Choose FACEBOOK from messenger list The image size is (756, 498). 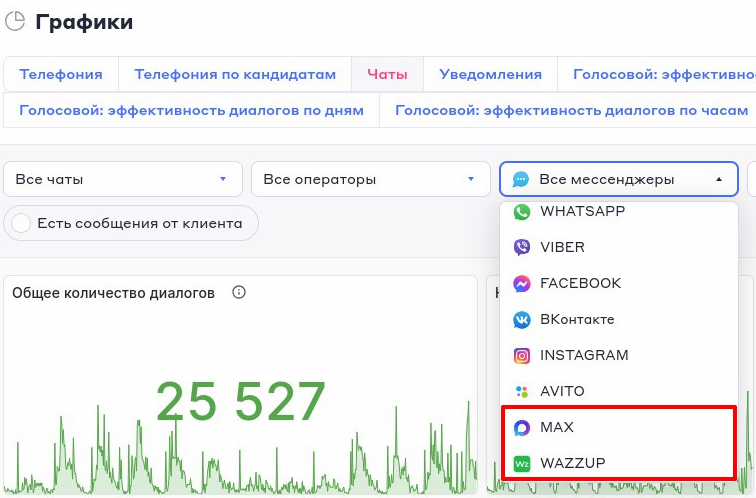click(619, 283)
